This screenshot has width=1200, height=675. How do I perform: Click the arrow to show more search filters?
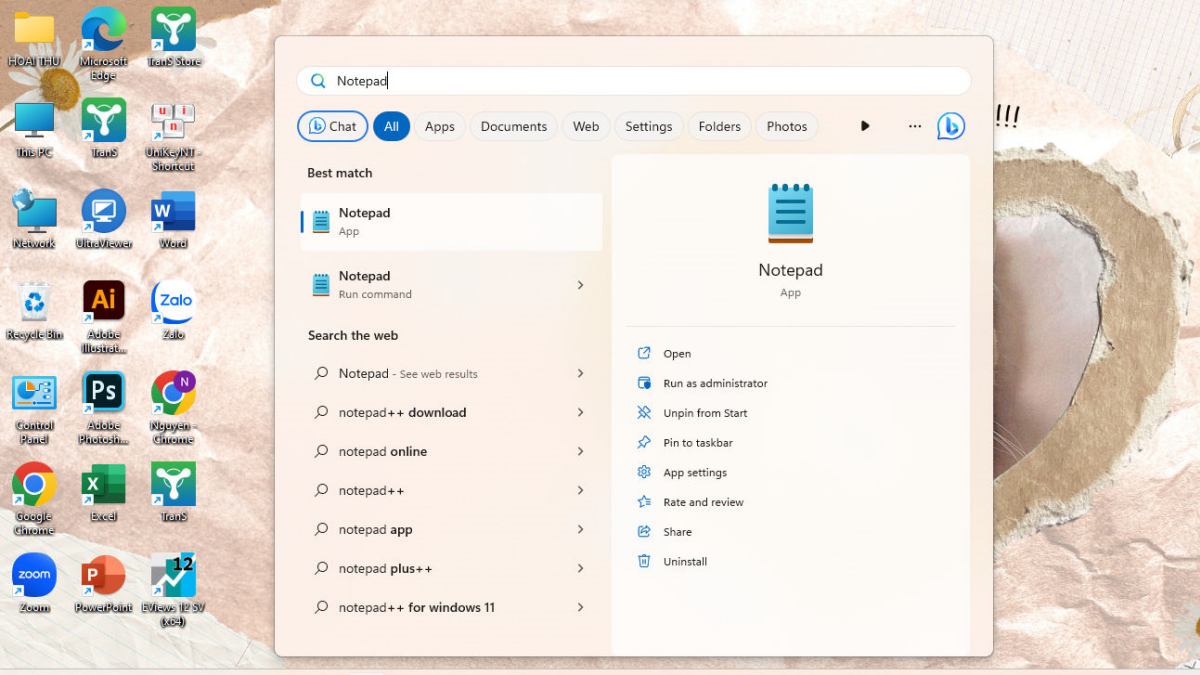click(x=864, y=126)
